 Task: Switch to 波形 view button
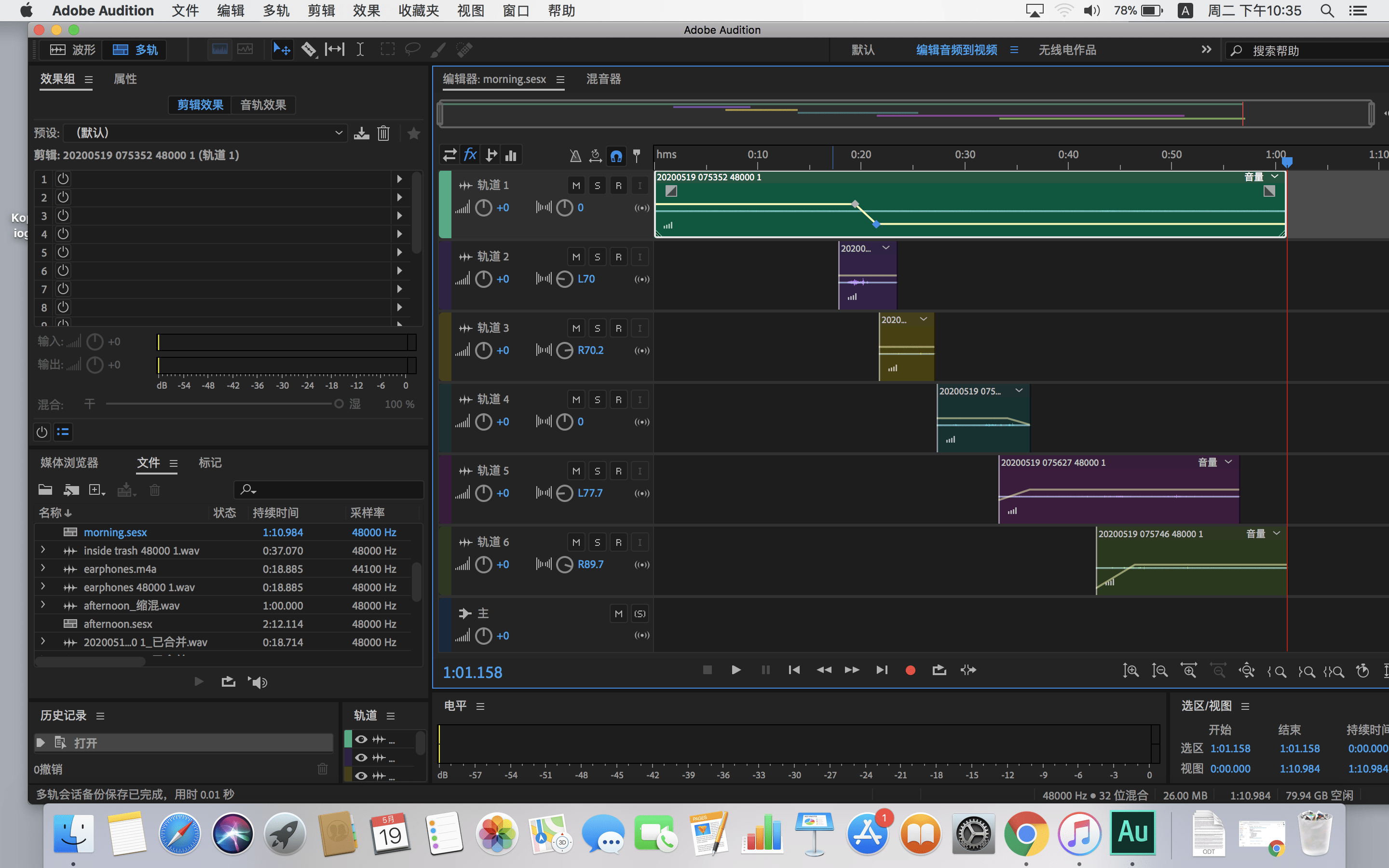(72, 50)
